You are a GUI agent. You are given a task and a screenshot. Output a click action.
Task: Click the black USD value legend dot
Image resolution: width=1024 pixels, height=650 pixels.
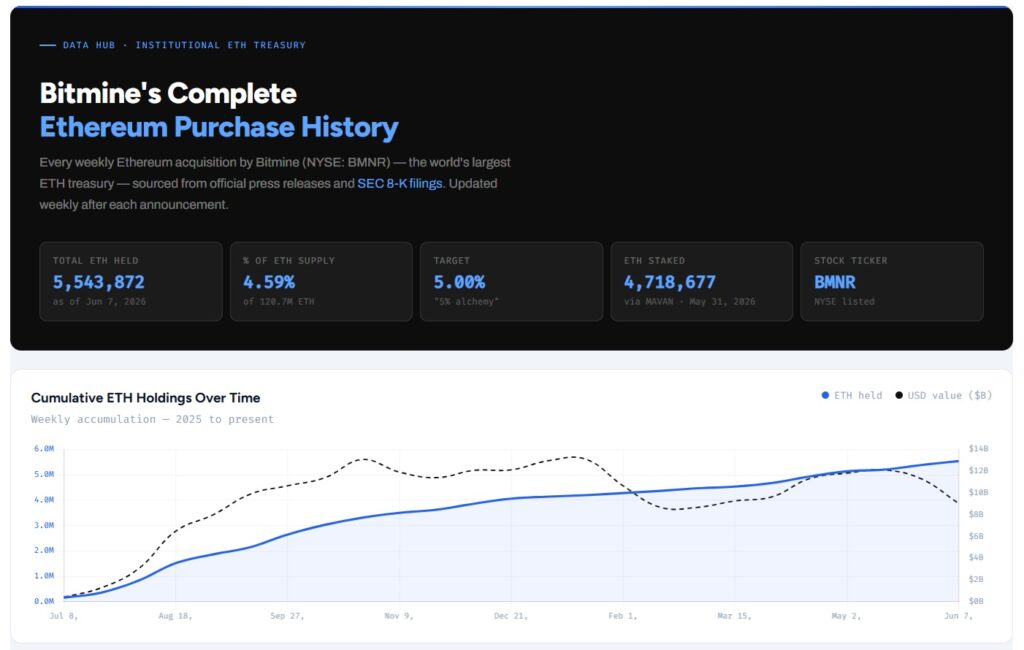point(899,395)
